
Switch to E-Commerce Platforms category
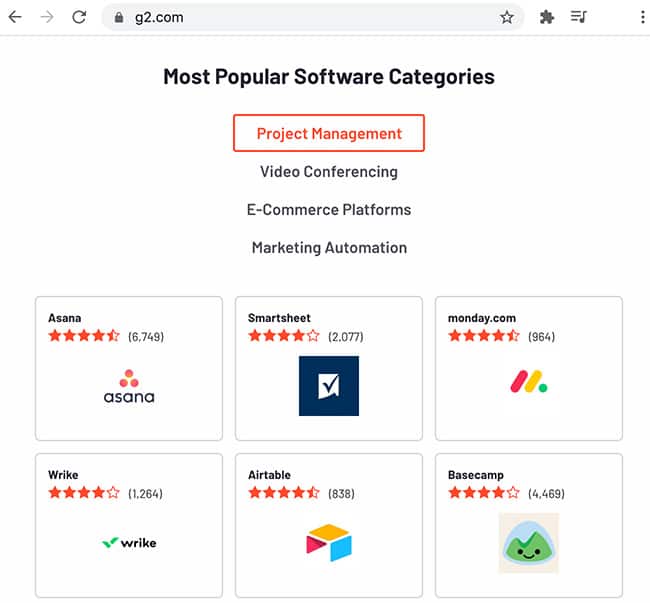click(329, 210)
